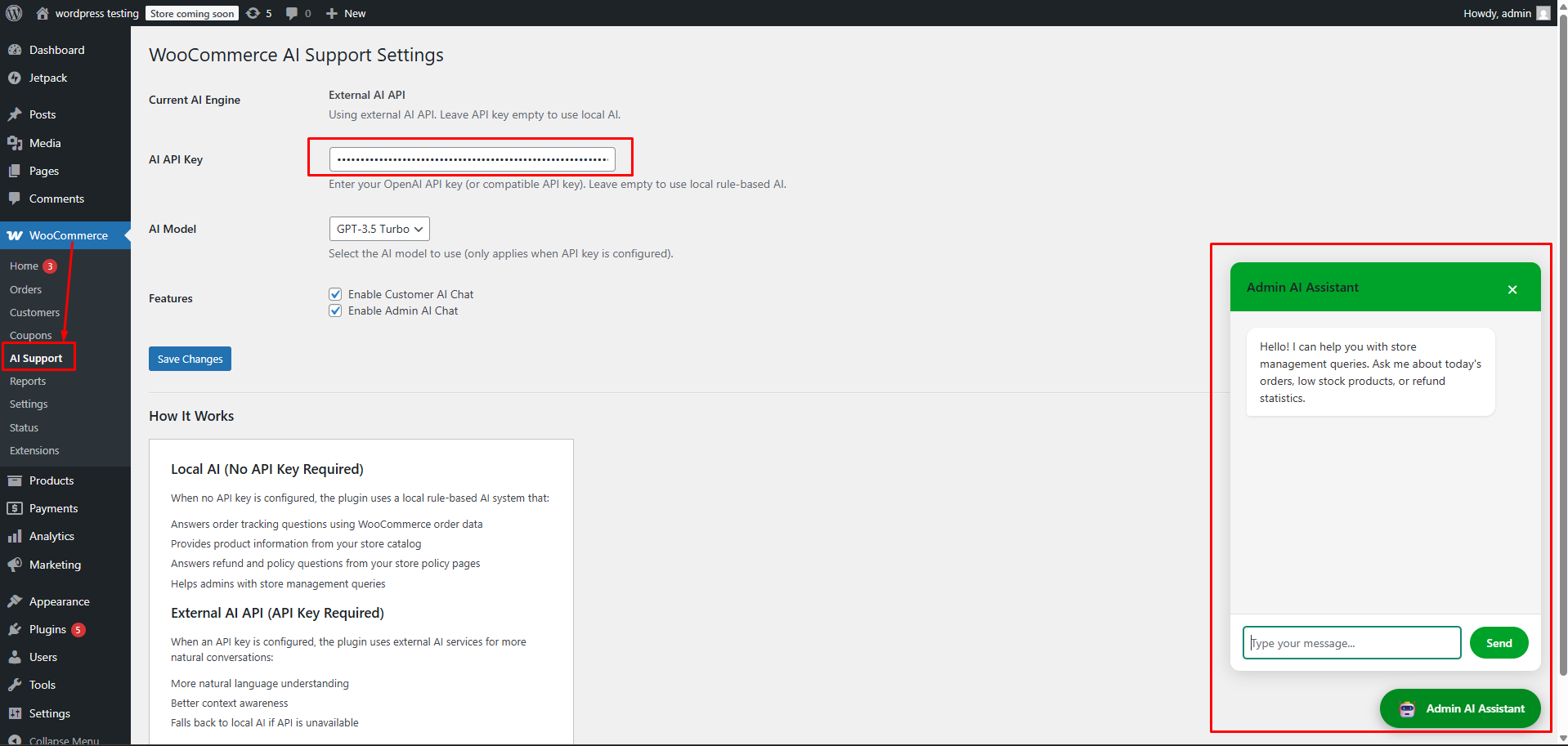Open the AI Model dropdown
The image size is (1568, 746).
pyautogui.click(x=379, y=229)
